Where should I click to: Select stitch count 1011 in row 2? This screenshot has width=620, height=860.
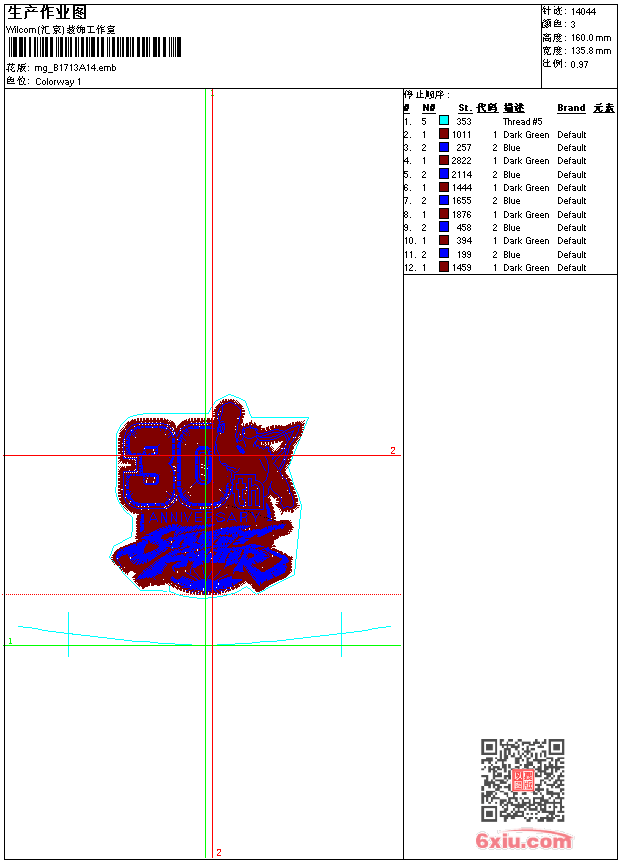tap(461, 135)
